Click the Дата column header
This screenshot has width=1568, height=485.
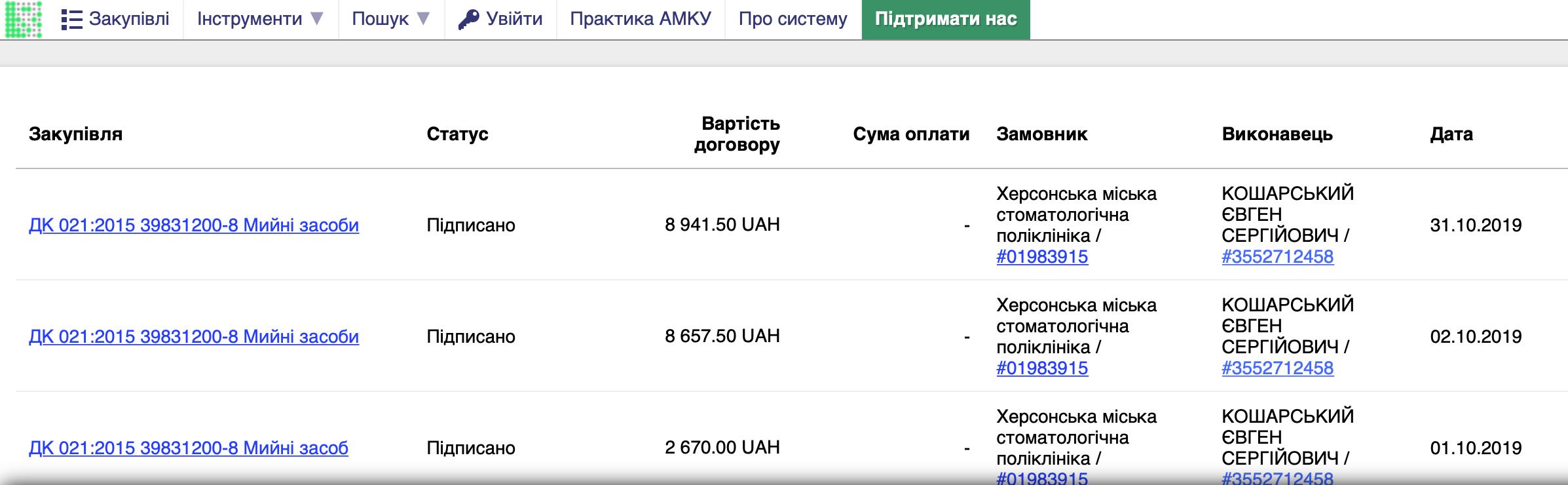(1451, 134)
